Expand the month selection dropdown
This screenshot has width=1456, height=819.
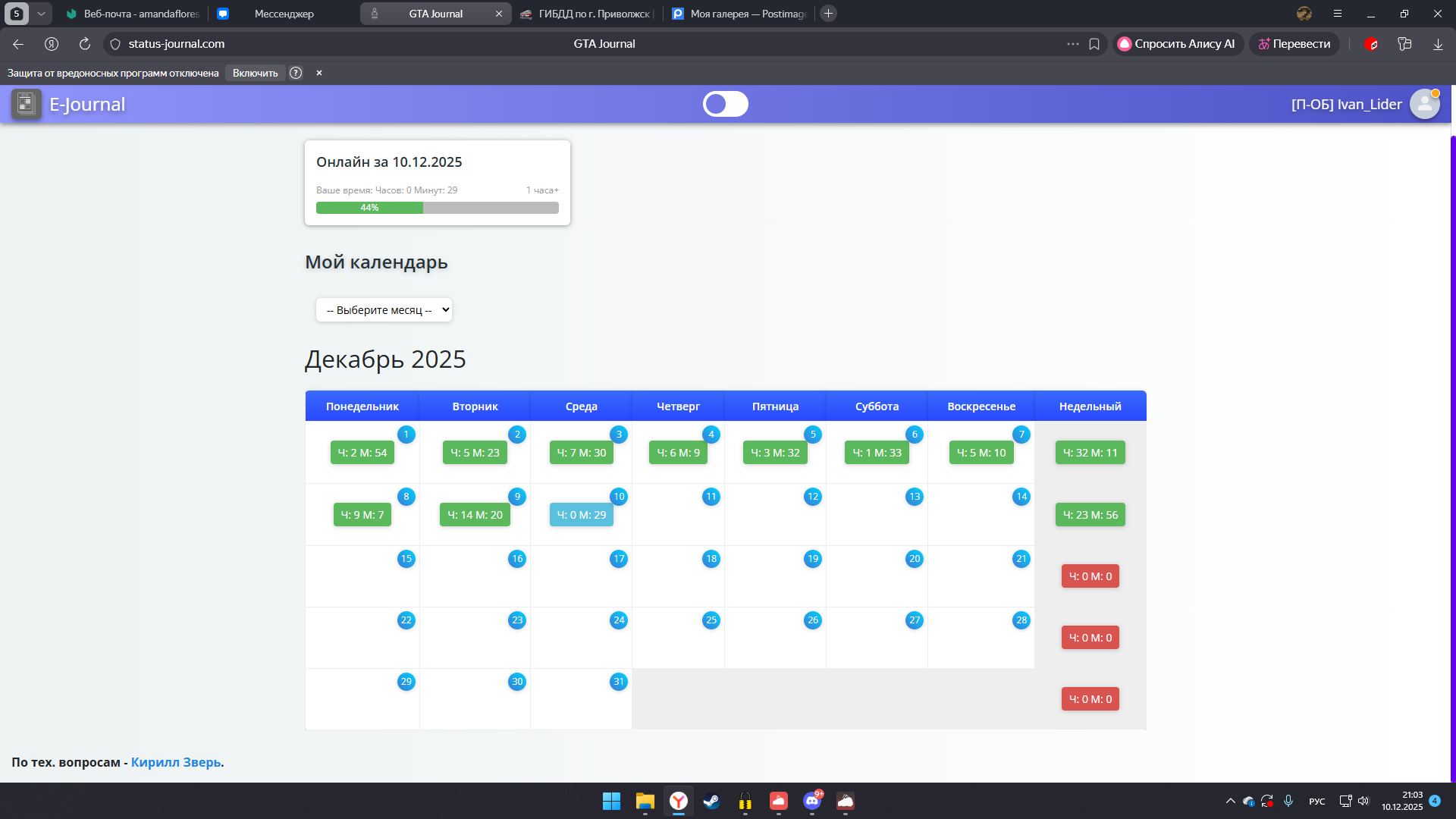(384, 309)
